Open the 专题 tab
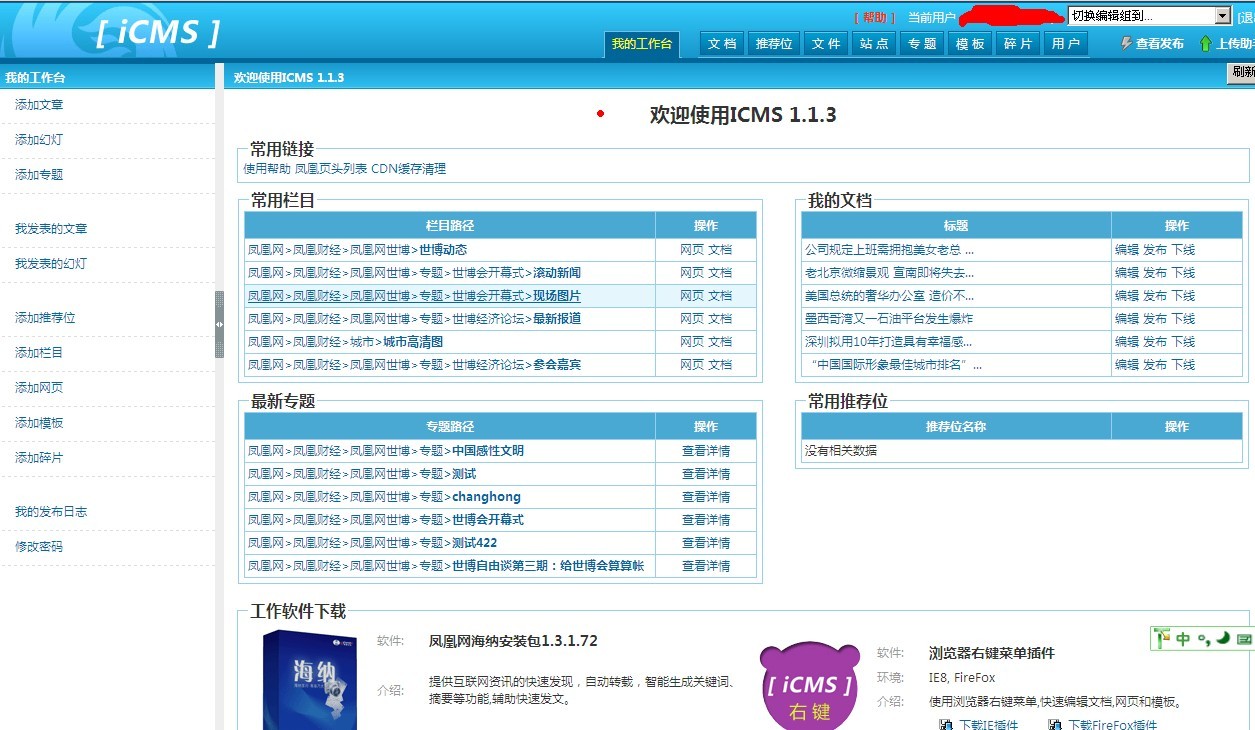 (x=922, y=44)
